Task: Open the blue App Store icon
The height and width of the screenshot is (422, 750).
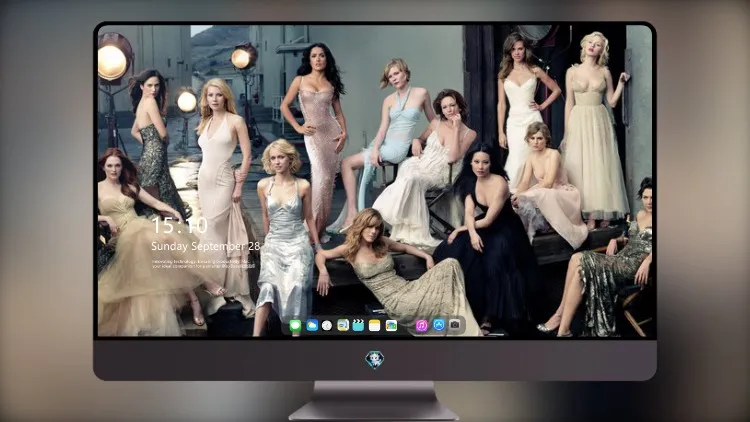Action: click(x=439, y=325)
